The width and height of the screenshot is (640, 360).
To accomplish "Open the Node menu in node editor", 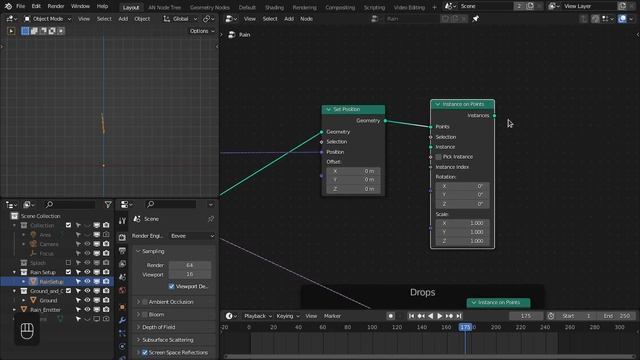I will click(307, 19).
